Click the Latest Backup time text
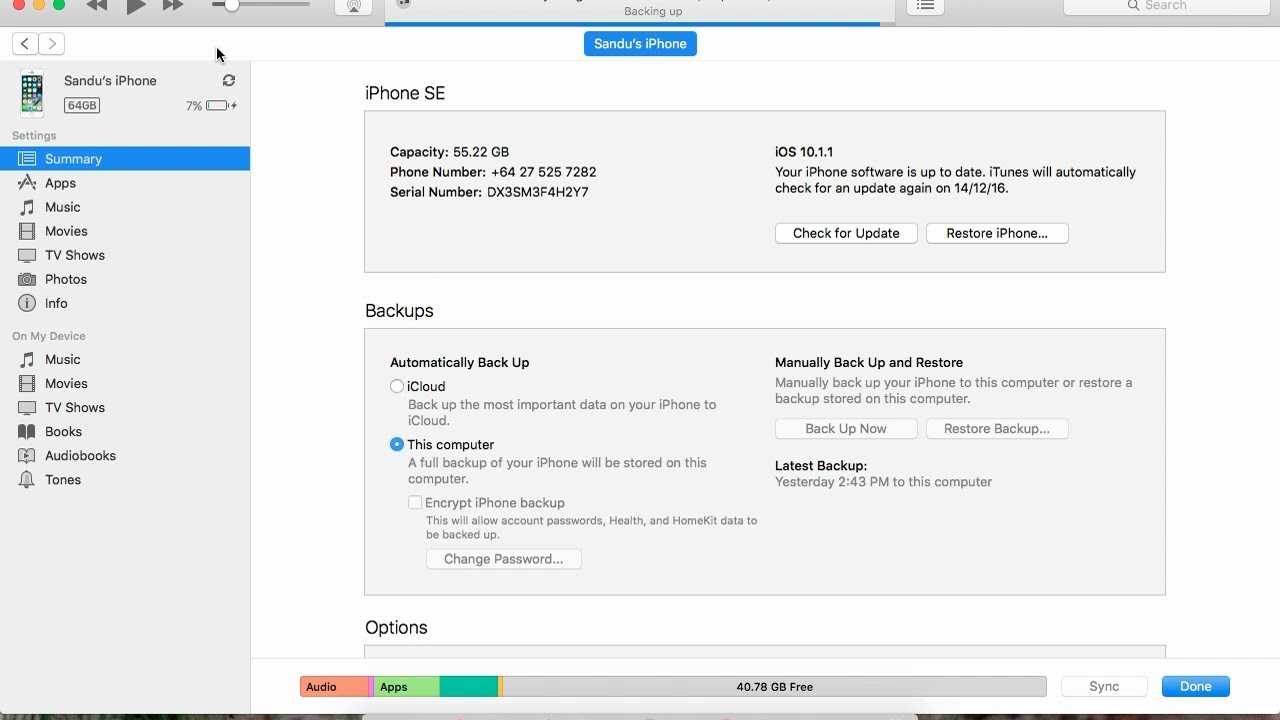This screenshot has width=1280, height=720. 883,482
